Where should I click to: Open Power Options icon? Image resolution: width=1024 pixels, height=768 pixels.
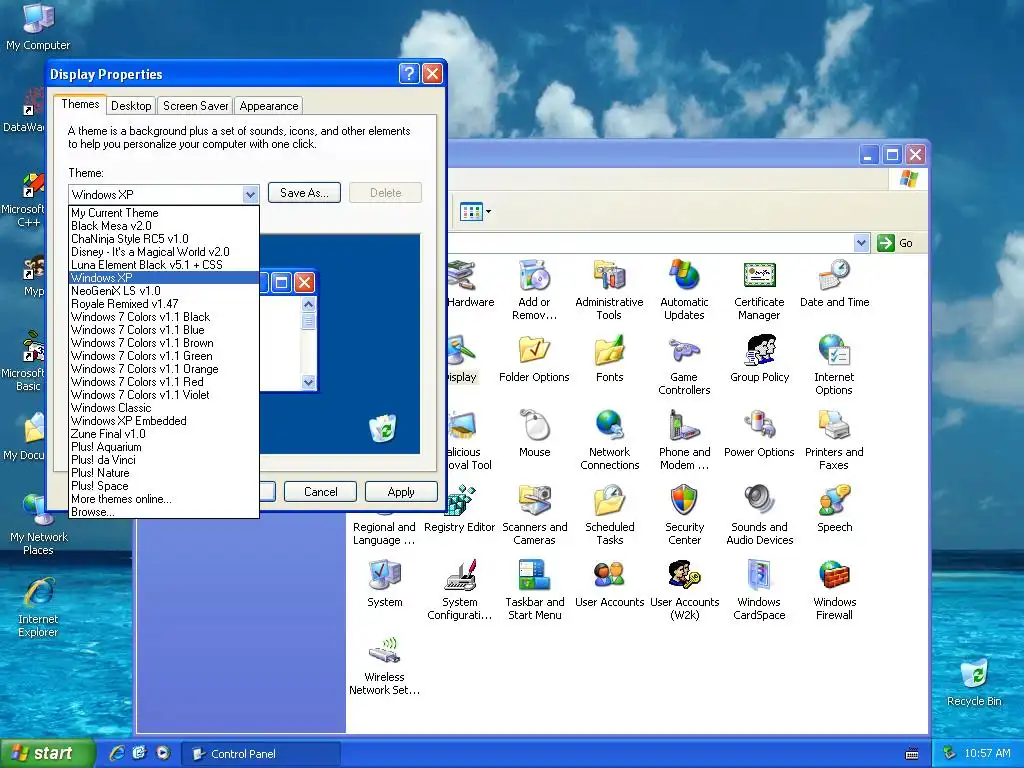coord(759,426)
